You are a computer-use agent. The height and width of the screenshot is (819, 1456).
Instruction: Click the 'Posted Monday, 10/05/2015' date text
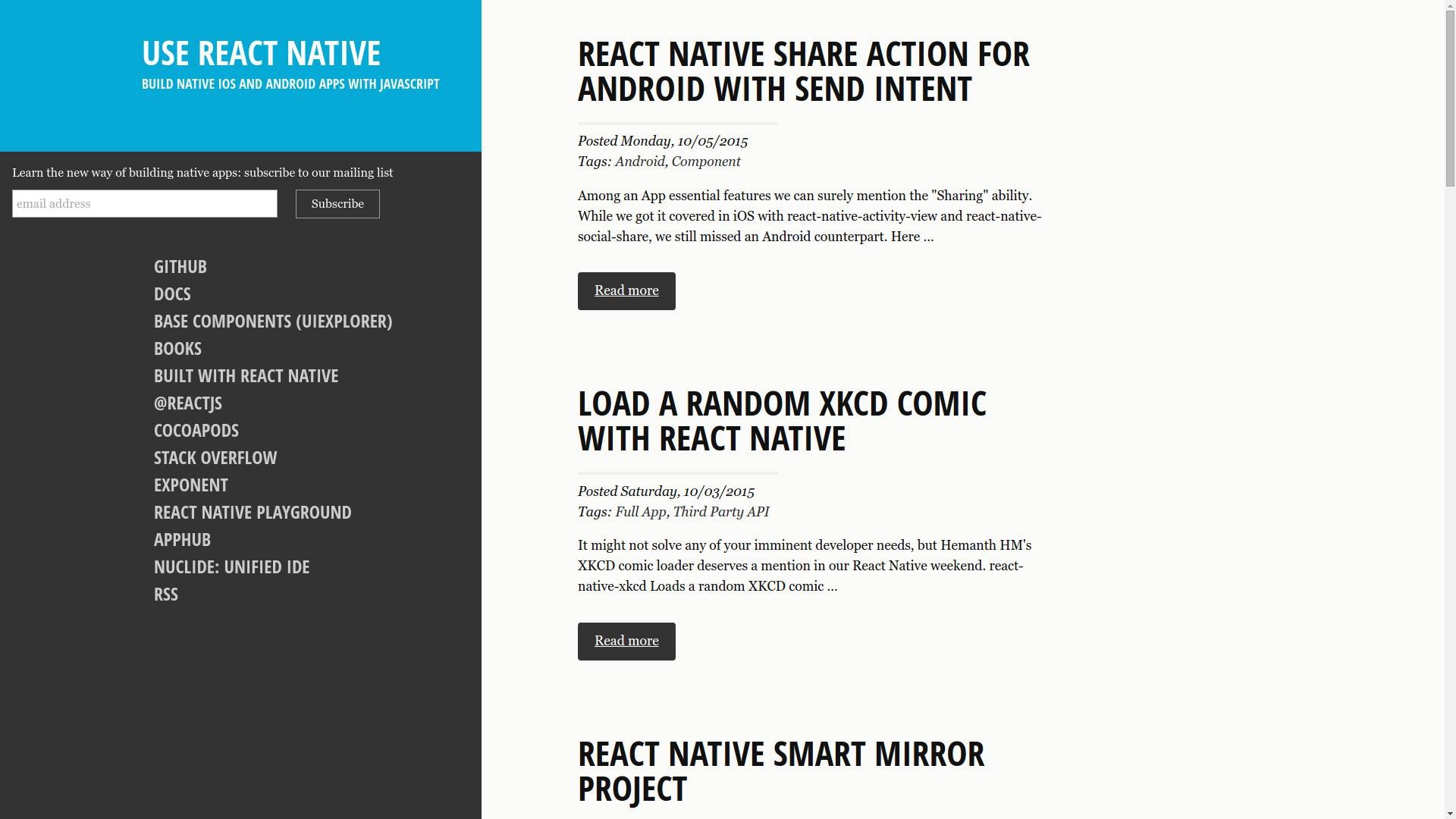tap(663, 141)
